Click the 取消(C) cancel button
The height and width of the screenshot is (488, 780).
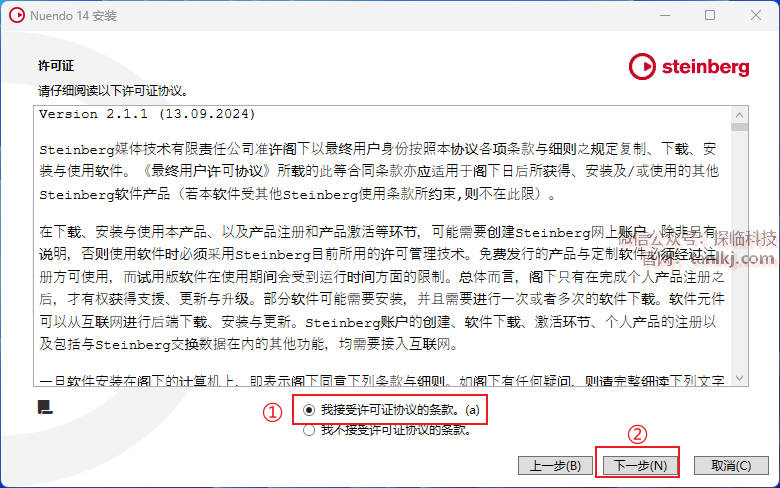point(731,466)
